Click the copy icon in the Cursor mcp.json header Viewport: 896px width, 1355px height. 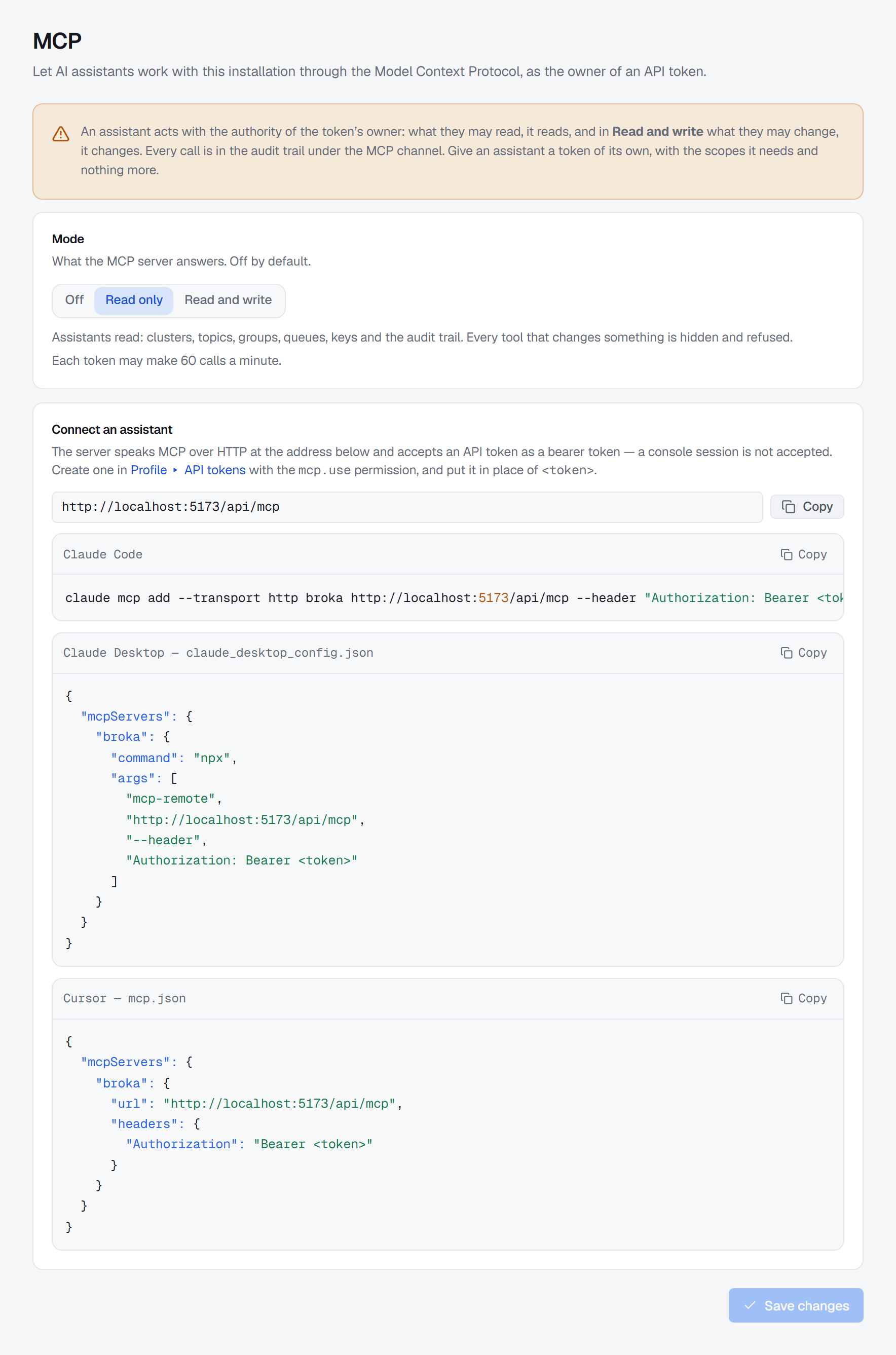(x=787, y=999)
